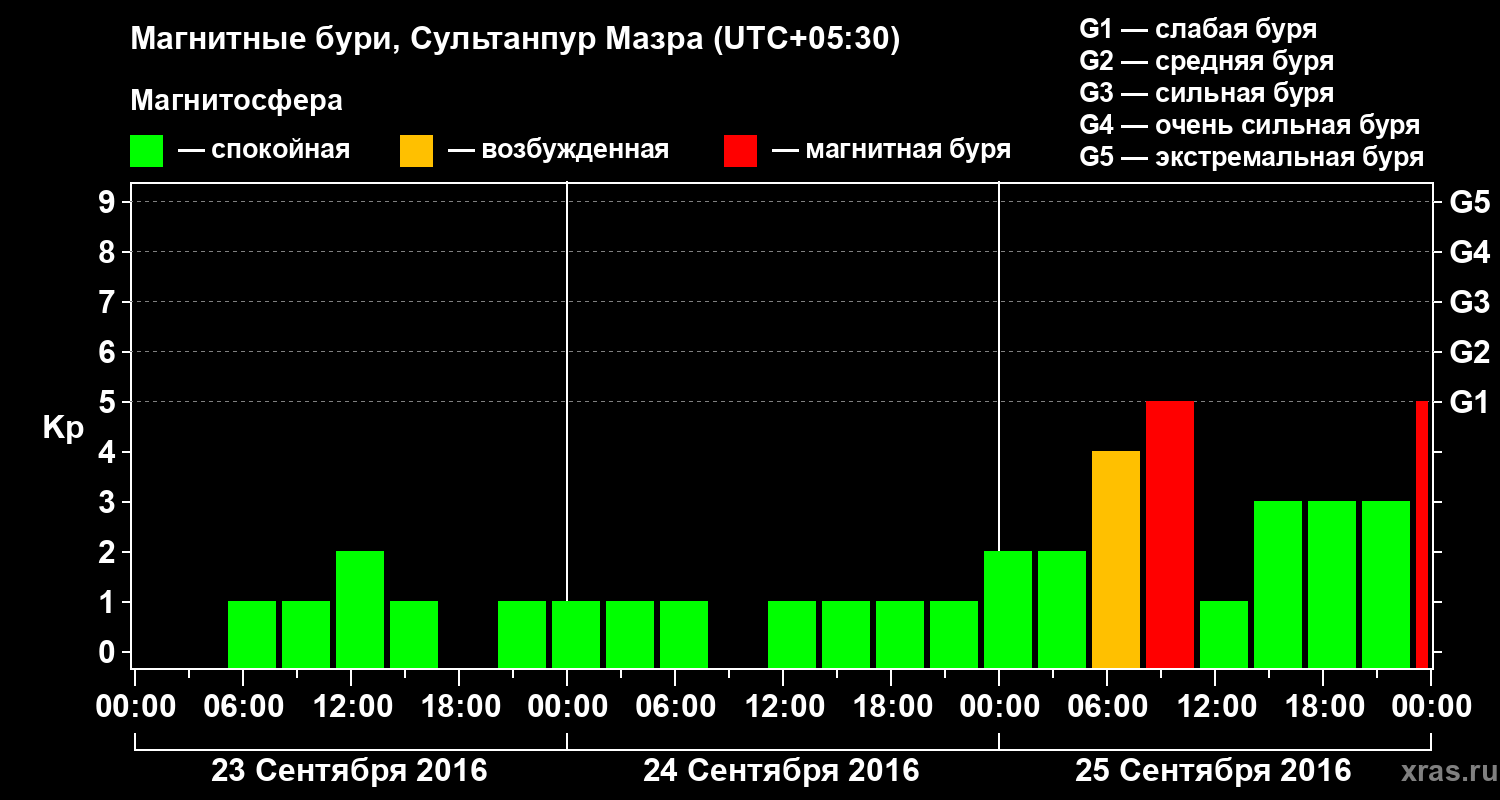Click the 'G1 — слабая буря' legend line
Viewport: 1500px width, 800px height.
coord(1198,29)
